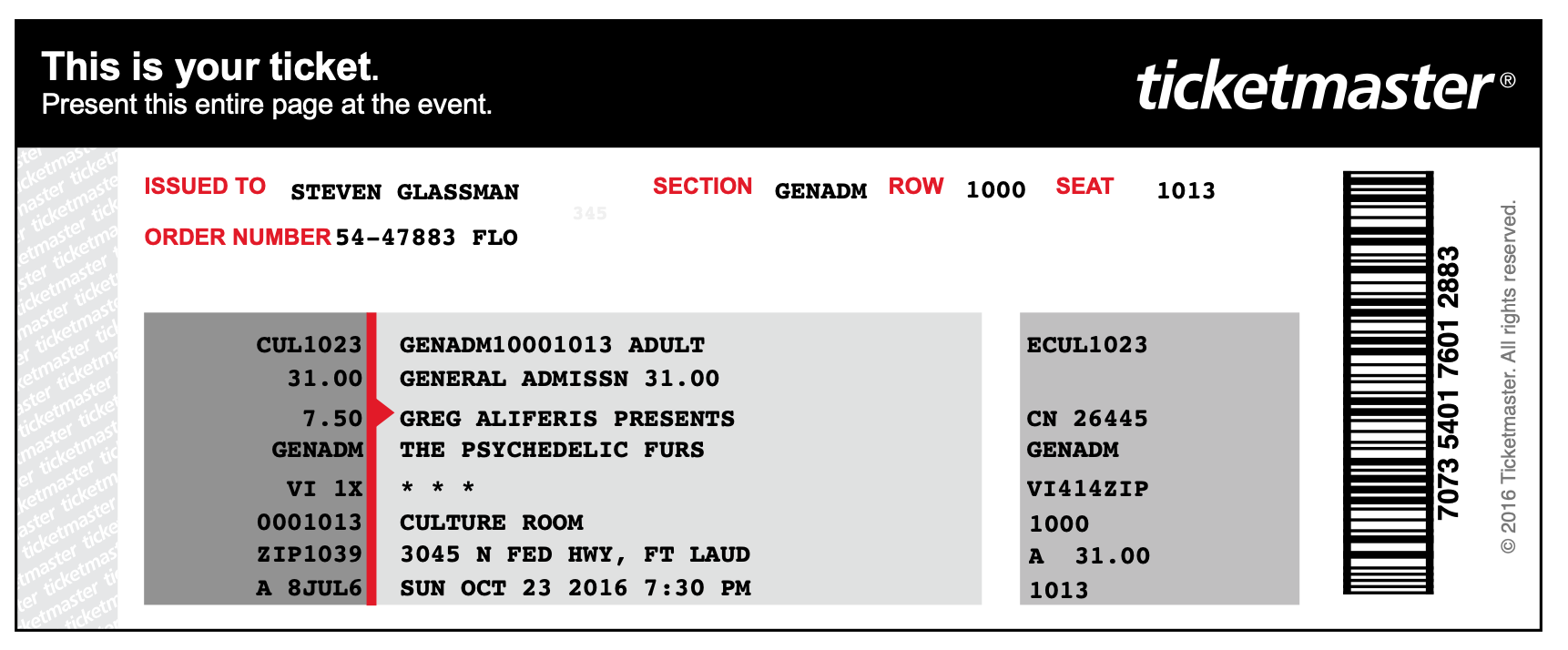This screenshot has width=1568, height=650.
Task: Click the row value 1000
Action: 995,190
